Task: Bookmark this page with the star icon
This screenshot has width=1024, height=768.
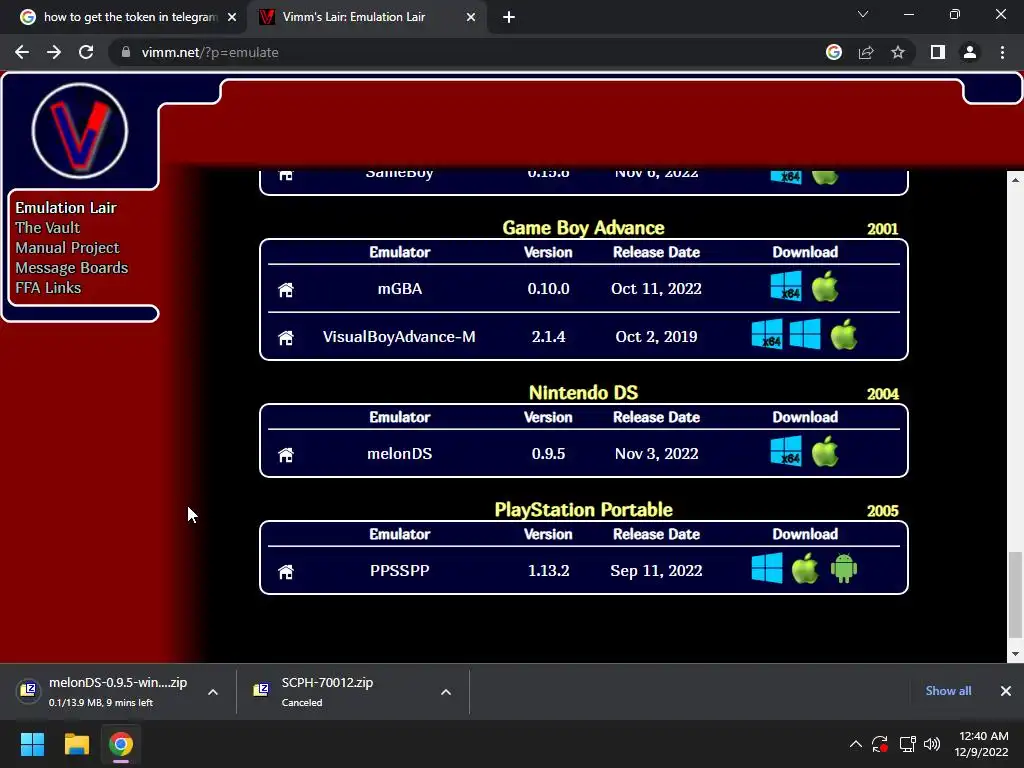Action: click(898, 52)
